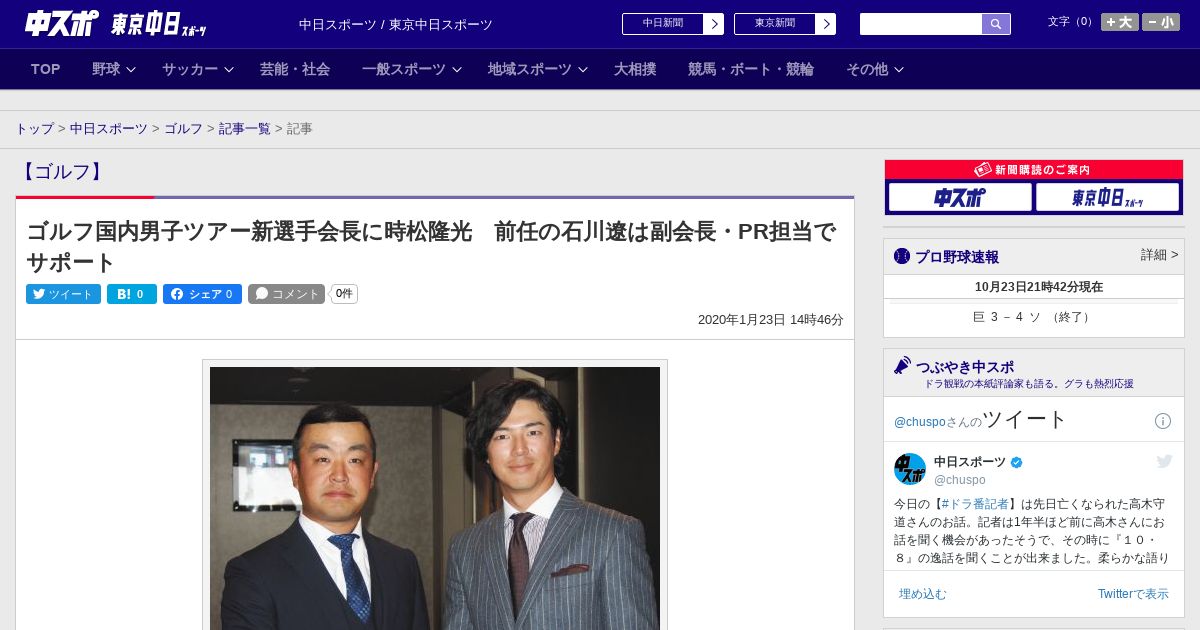
Task: Click @chuspo tweets handle link
Action: [x=919, y=422]
